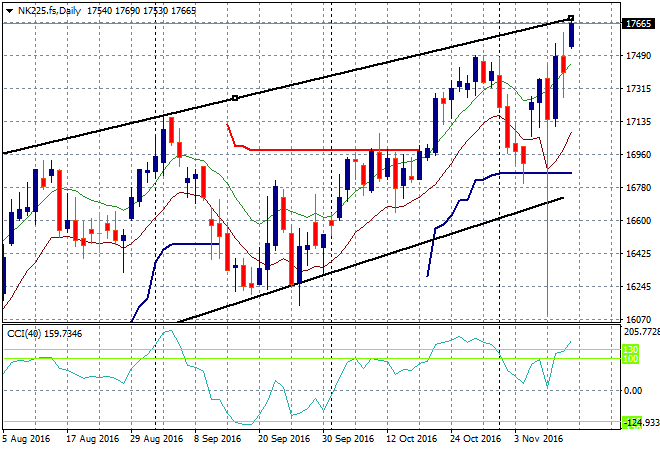Click the 16425 price axis label
Image resolution: width=660 pixels, height=450 pixels.
tap(638, 253)
